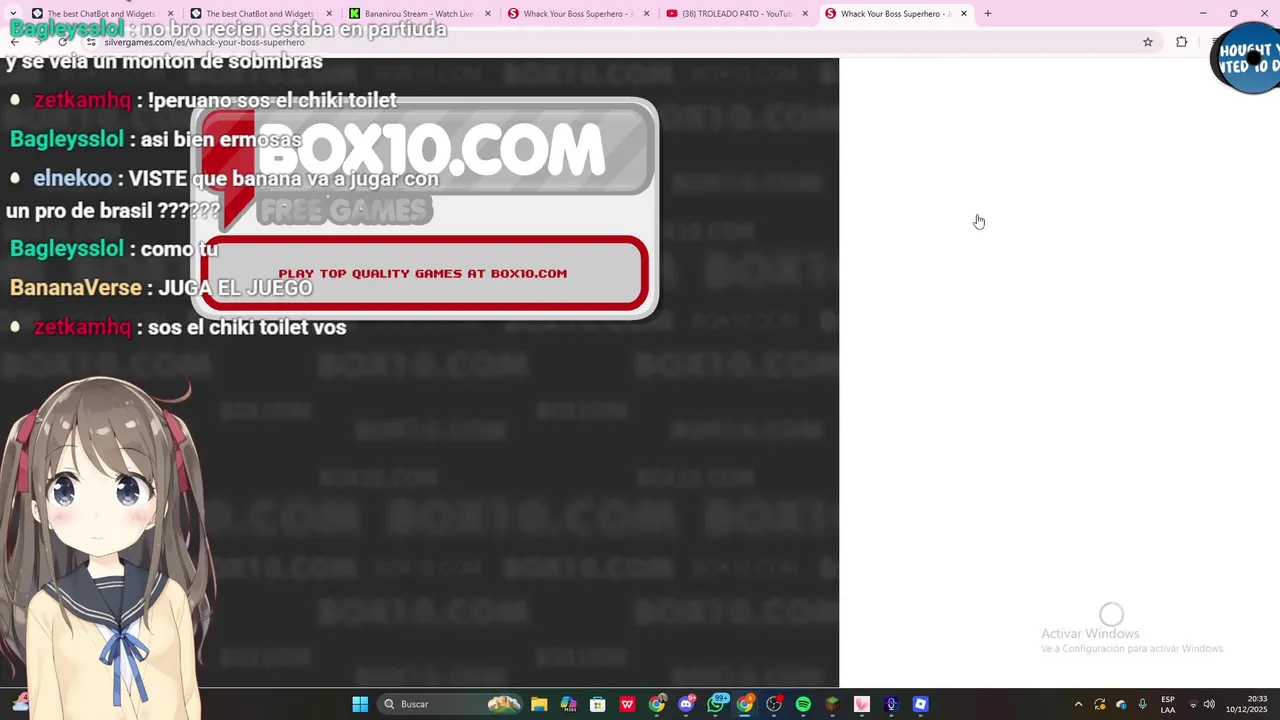
Task: Open Discord from the taskbar
Action: pyautogui.click(x=686, y=704)
